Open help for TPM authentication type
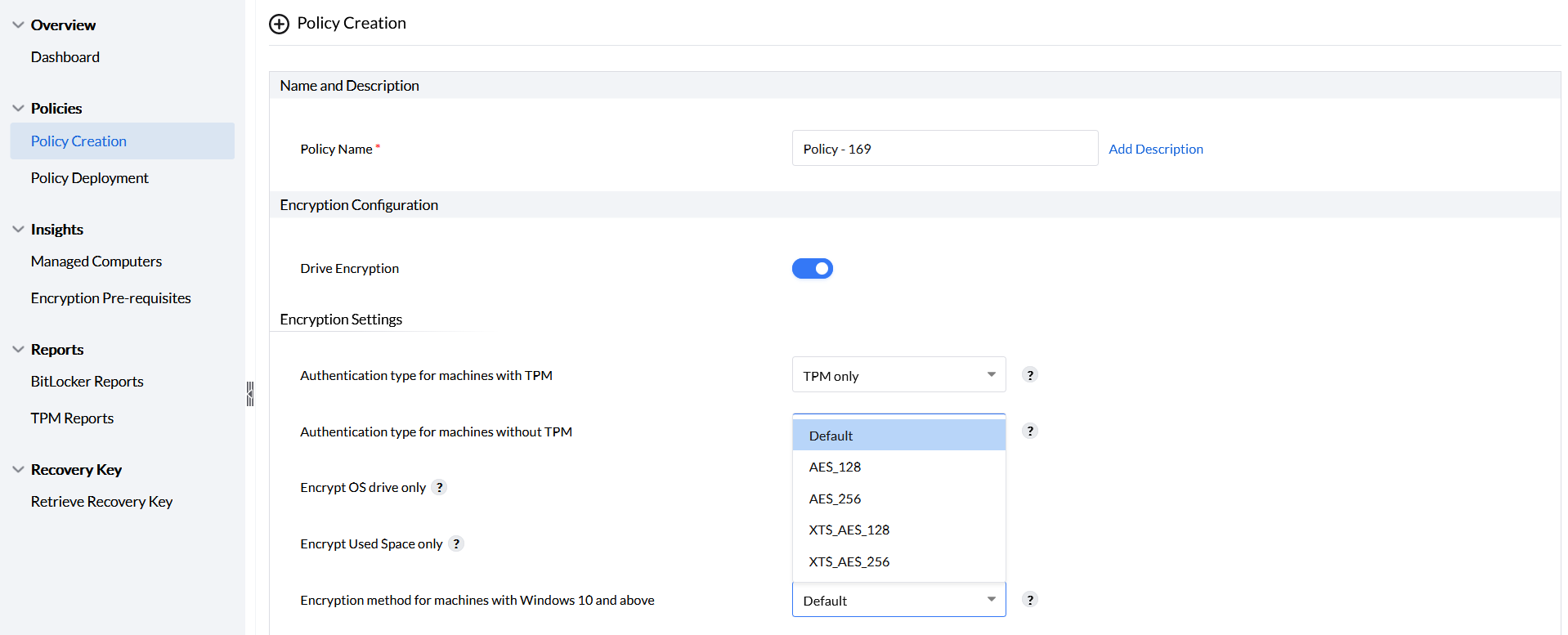This screenshot has height=635, width=1568. point(1030,375)
